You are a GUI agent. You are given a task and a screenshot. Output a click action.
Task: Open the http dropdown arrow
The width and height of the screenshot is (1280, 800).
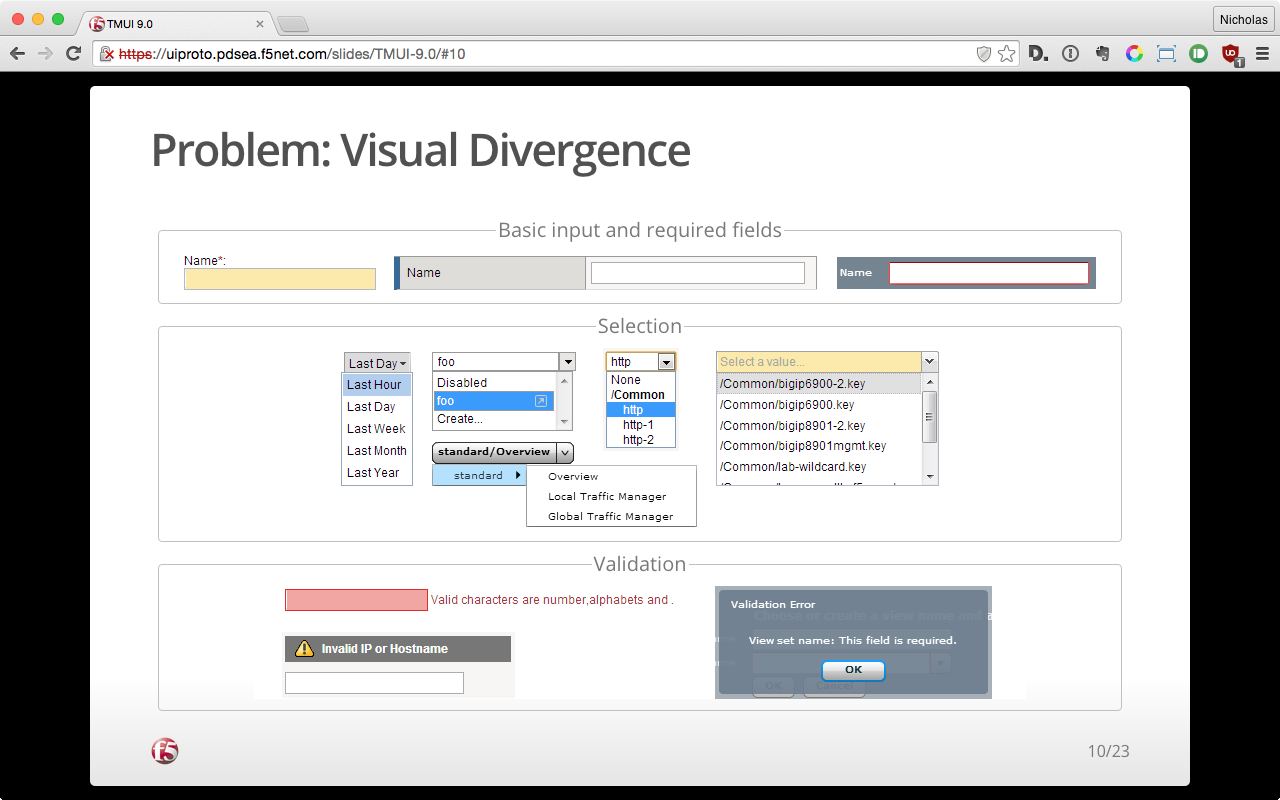(666, 362)
